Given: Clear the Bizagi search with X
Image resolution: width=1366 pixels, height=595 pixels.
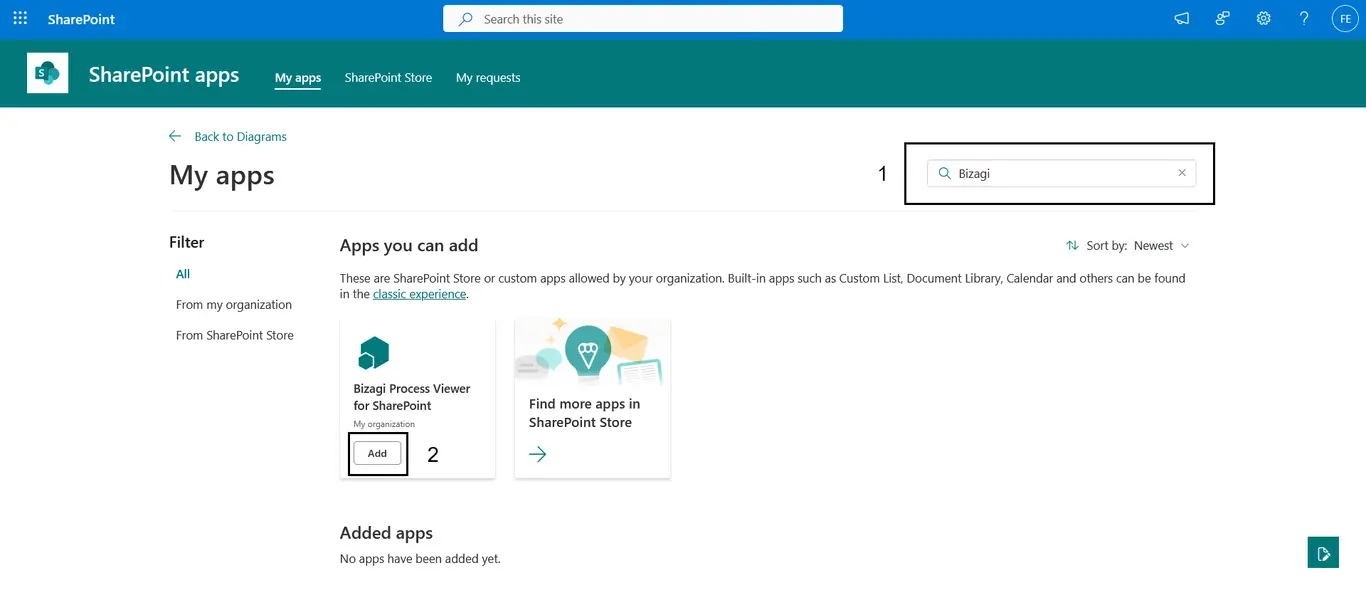Looking at the screenshot, I should (1182, 173).
